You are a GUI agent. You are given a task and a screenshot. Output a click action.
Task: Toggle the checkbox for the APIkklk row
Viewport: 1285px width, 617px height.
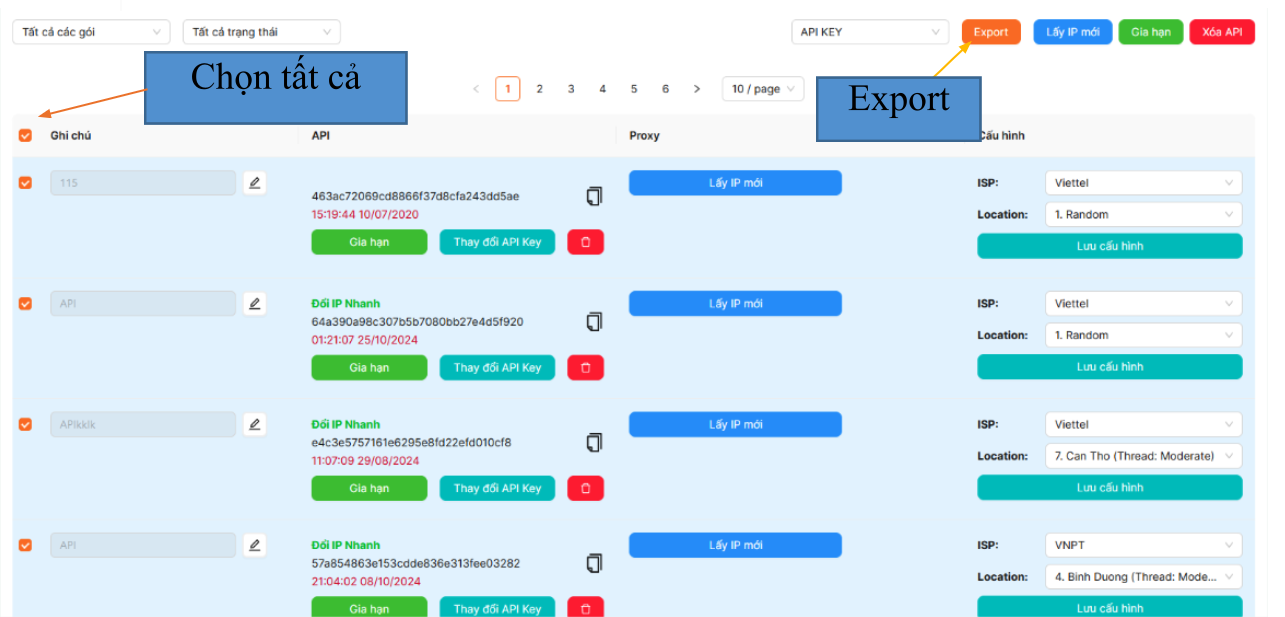(26, 424)
